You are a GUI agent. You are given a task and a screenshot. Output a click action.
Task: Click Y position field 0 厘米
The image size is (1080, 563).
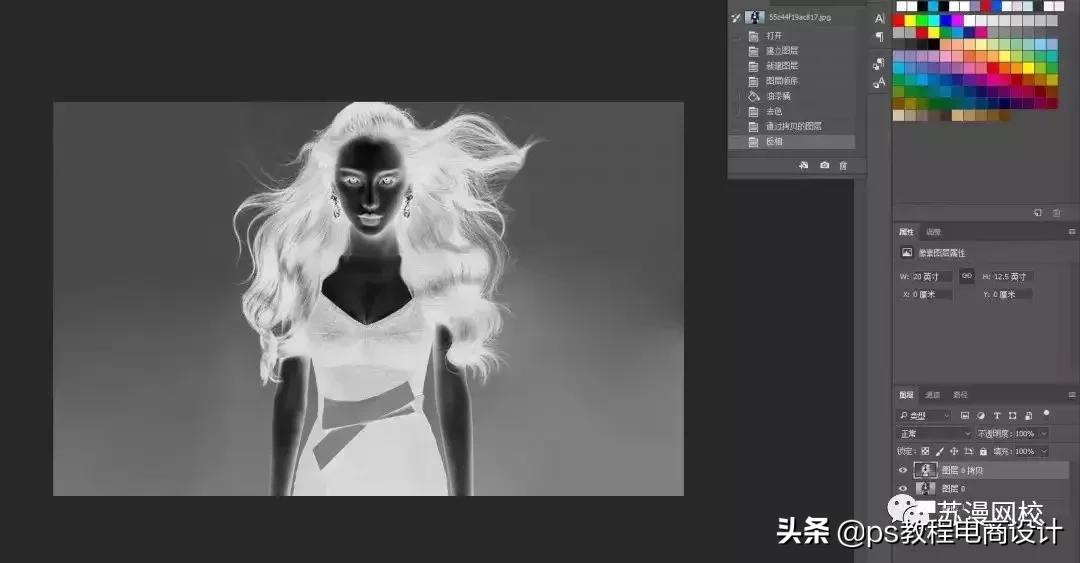[x=1012, y=294]
